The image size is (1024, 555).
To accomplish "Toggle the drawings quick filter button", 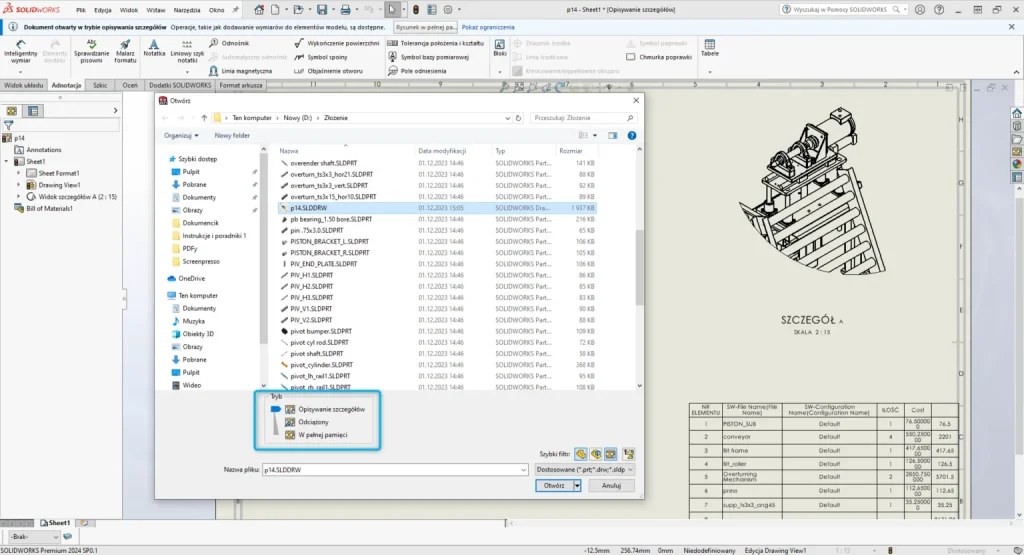I will click(611, 454).
